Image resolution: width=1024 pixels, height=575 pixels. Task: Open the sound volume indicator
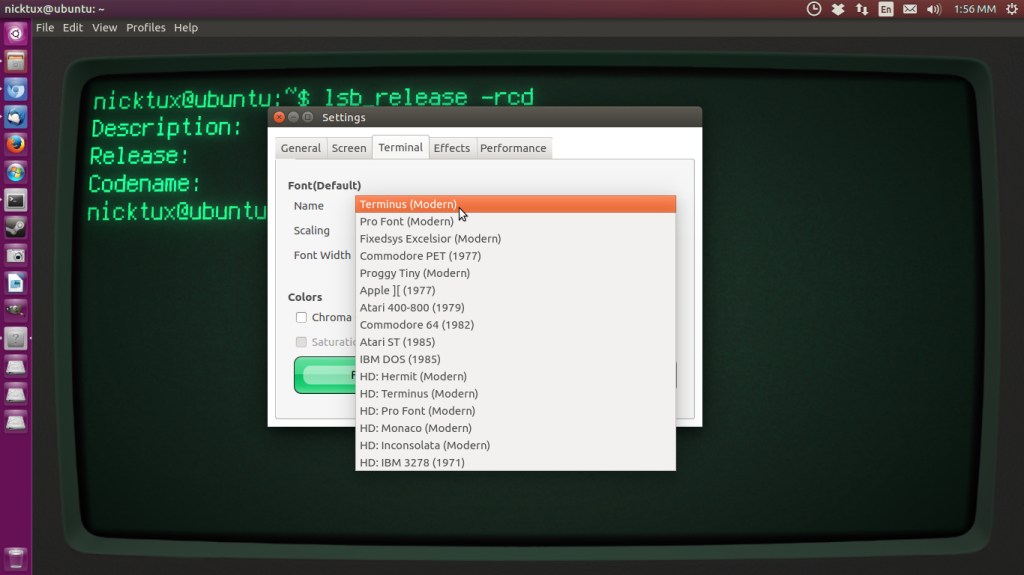934,8
